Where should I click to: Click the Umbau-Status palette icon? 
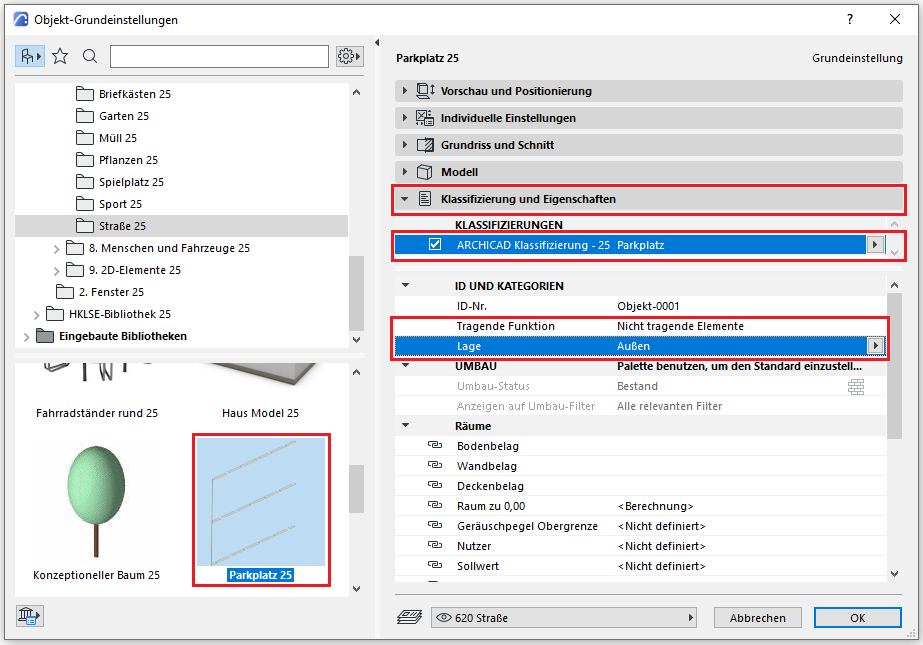855,386
